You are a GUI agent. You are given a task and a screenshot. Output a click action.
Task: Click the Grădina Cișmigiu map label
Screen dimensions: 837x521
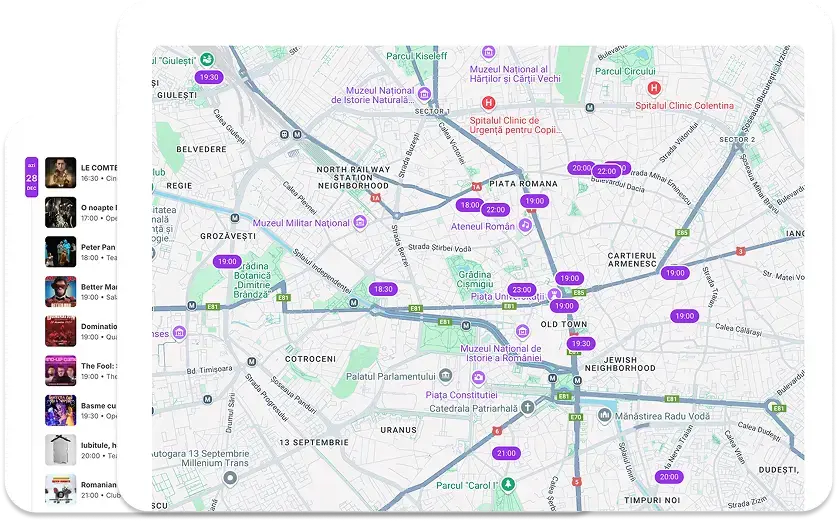coord(475,279)
